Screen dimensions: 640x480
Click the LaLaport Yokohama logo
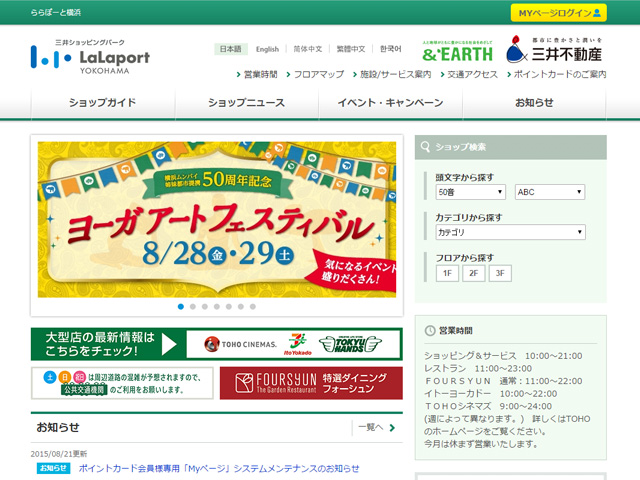pyautogui.click(x=90, y=56)
